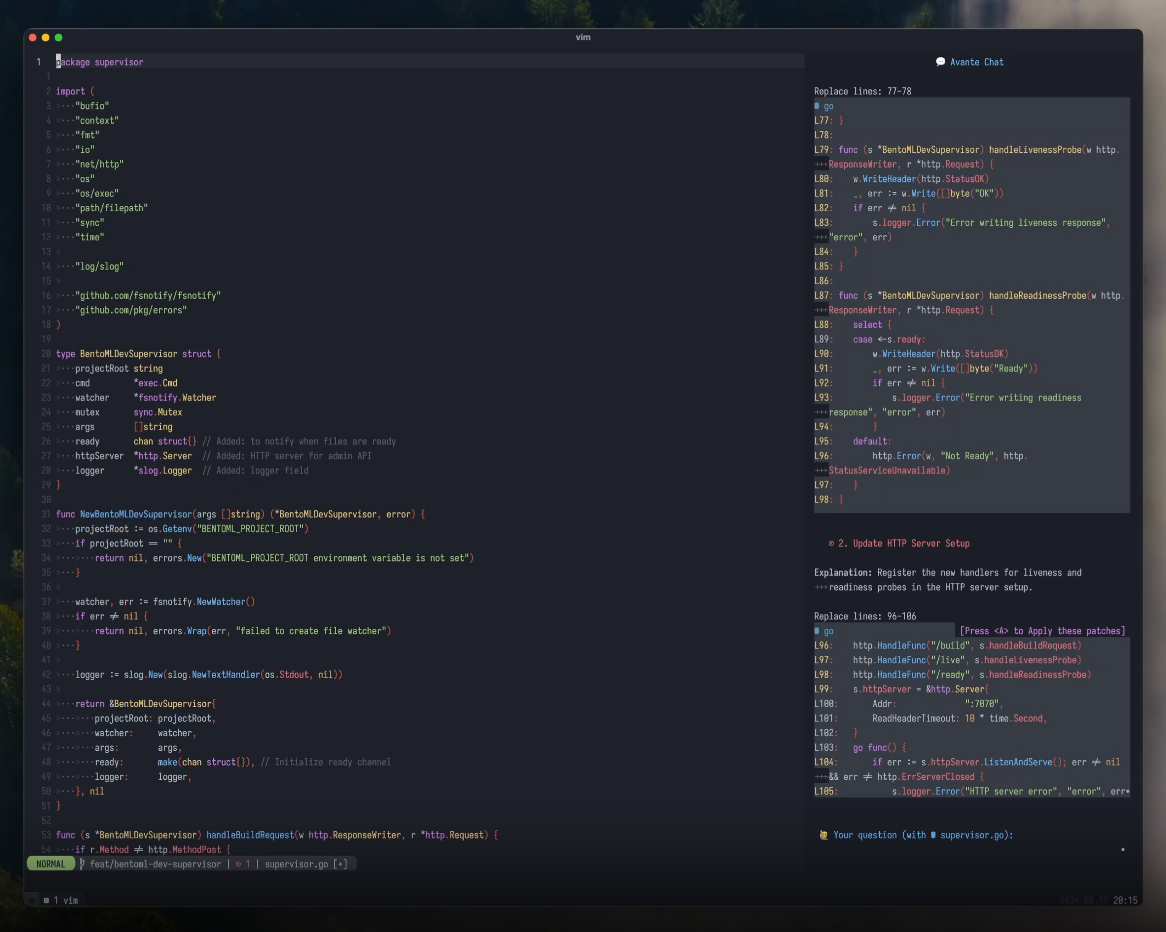This screenshot has width=1166, height=932.
Task: Click 'type BentoMLDevSupervisor struct {' line
Action: (138, 353)
